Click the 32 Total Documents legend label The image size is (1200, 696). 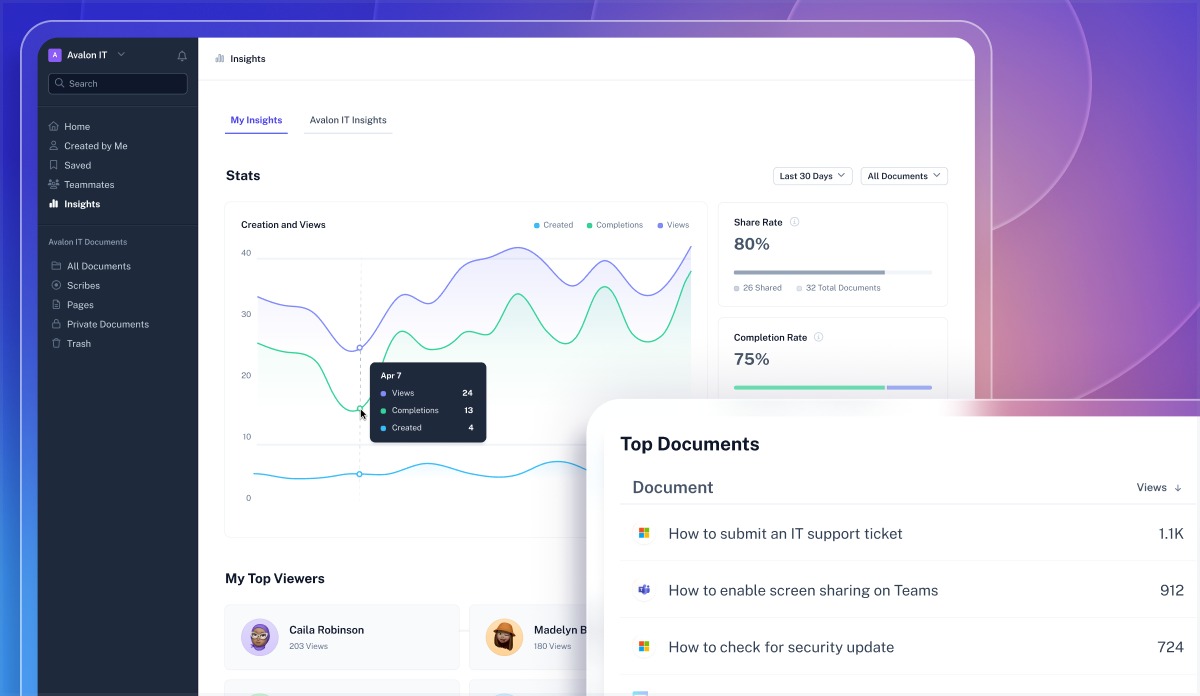click(843, 288)
